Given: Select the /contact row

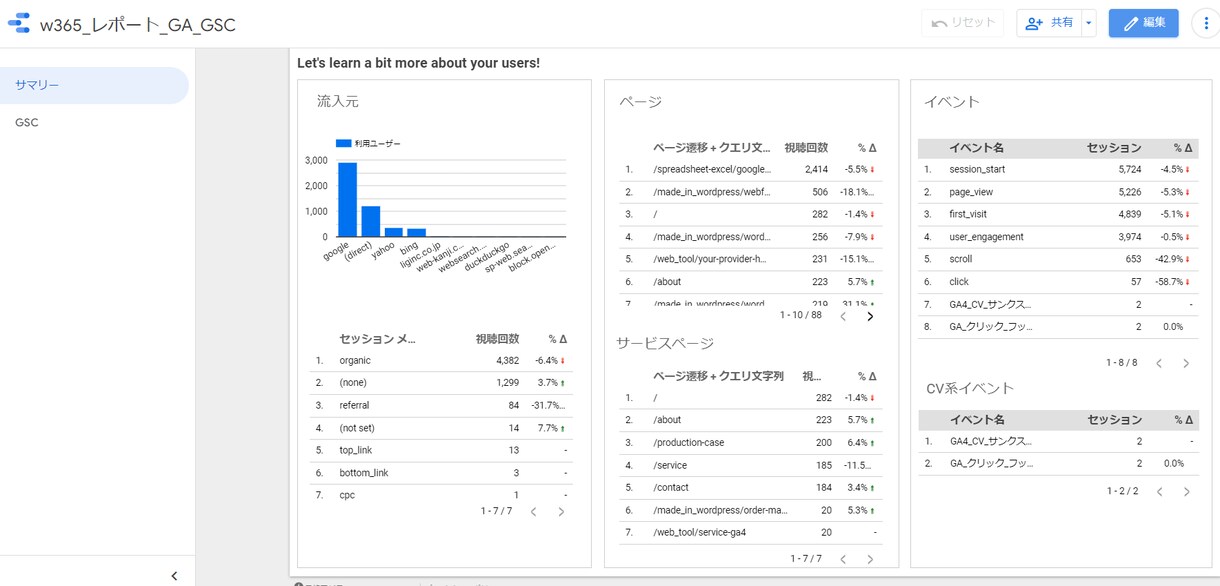Looking at the screenshot, I should pyautogui.click(x=750, y=487).
